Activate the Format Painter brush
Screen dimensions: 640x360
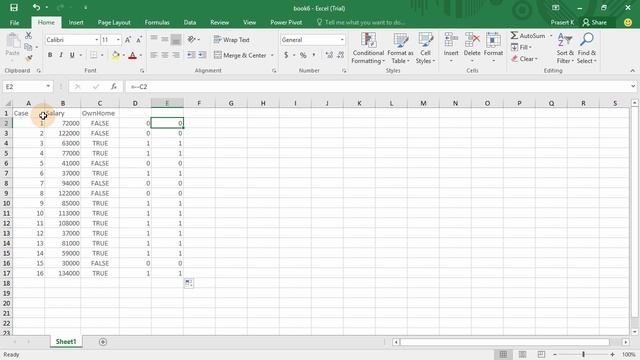point(29,58)
